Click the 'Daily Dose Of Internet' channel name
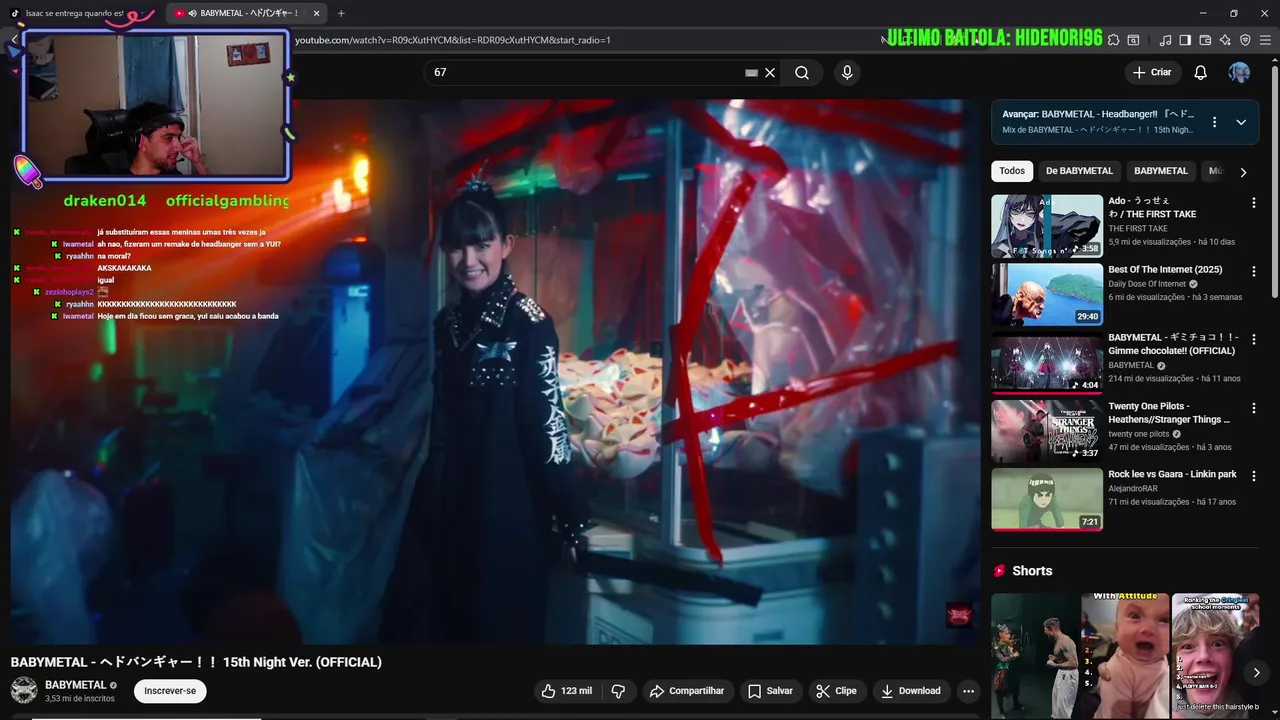 pyautogui.click(x=1147, y=284)
